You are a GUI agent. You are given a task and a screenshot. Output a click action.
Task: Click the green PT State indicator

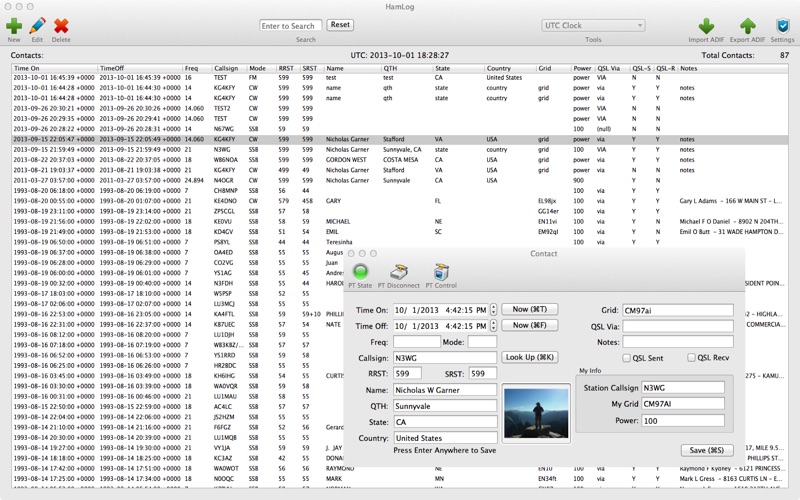point(361,271)
